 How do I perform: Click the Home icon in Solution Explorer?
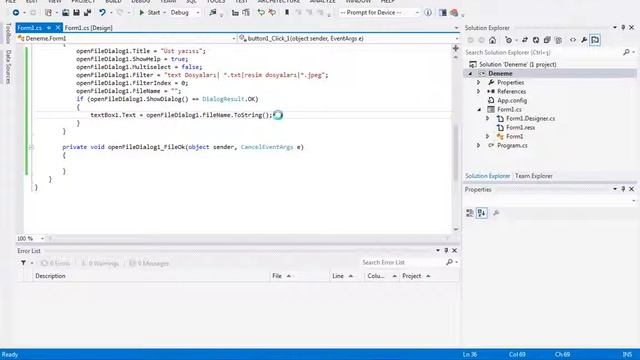click(493, 40)
